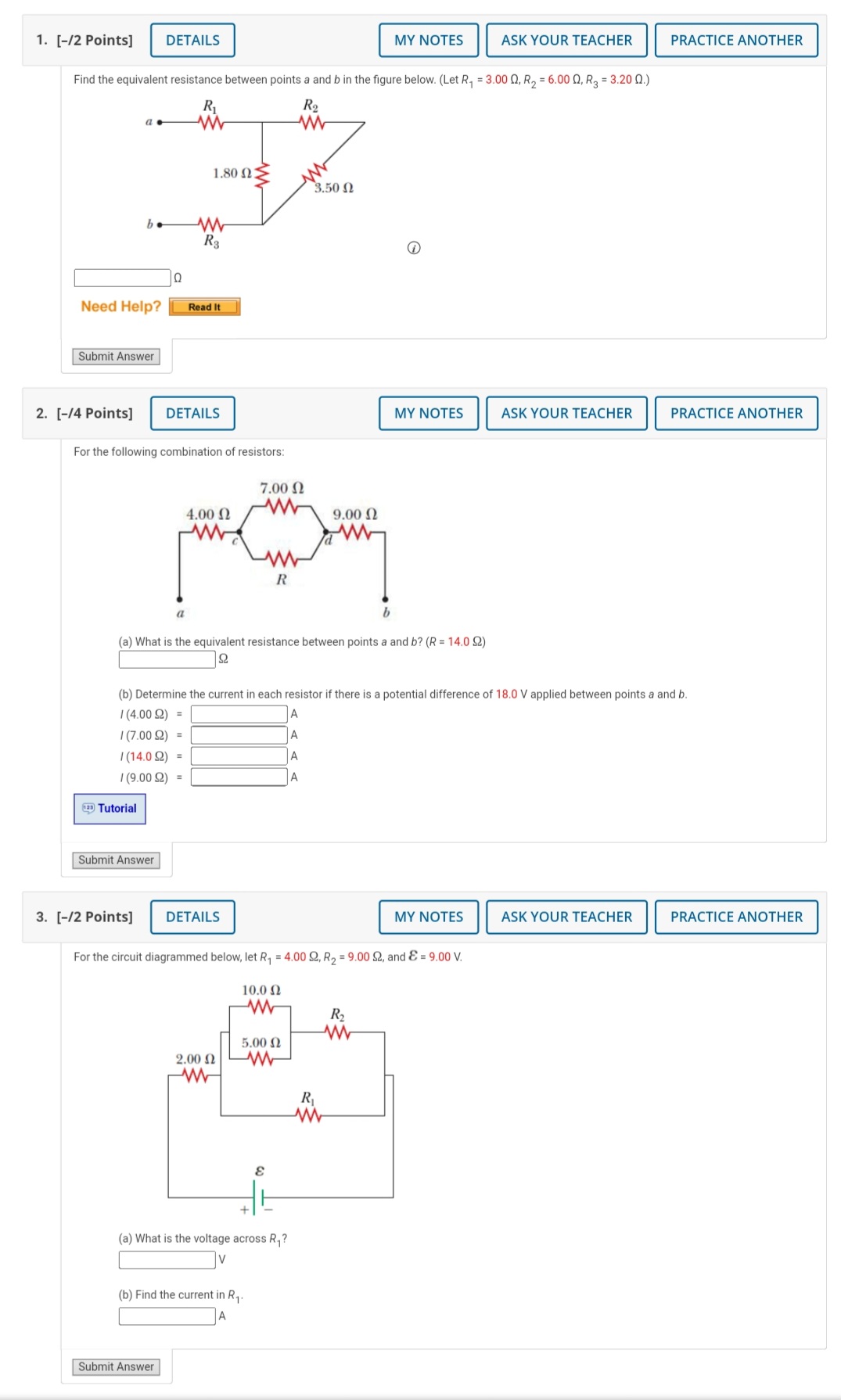
Task: Click the Read It help icon for question 1
Action: 203,307
